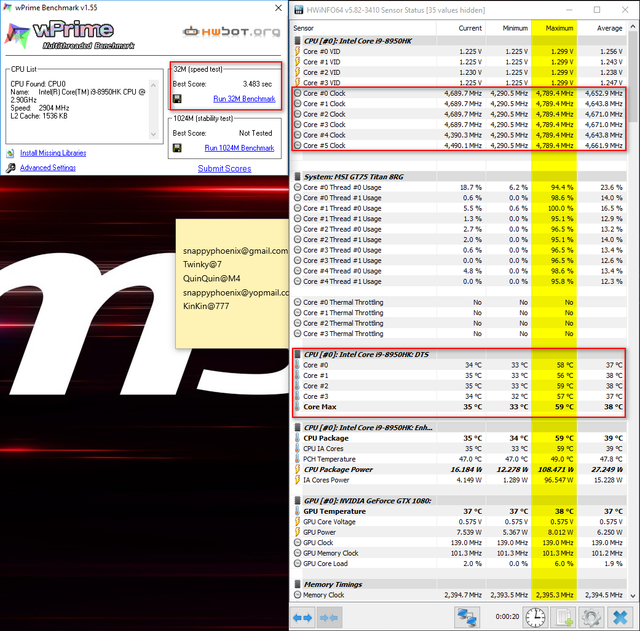This screenshot has height=631, width=640.
Task: Maximize the HWiNFO64 Sensor Status window
Action: tap(597, 10)
